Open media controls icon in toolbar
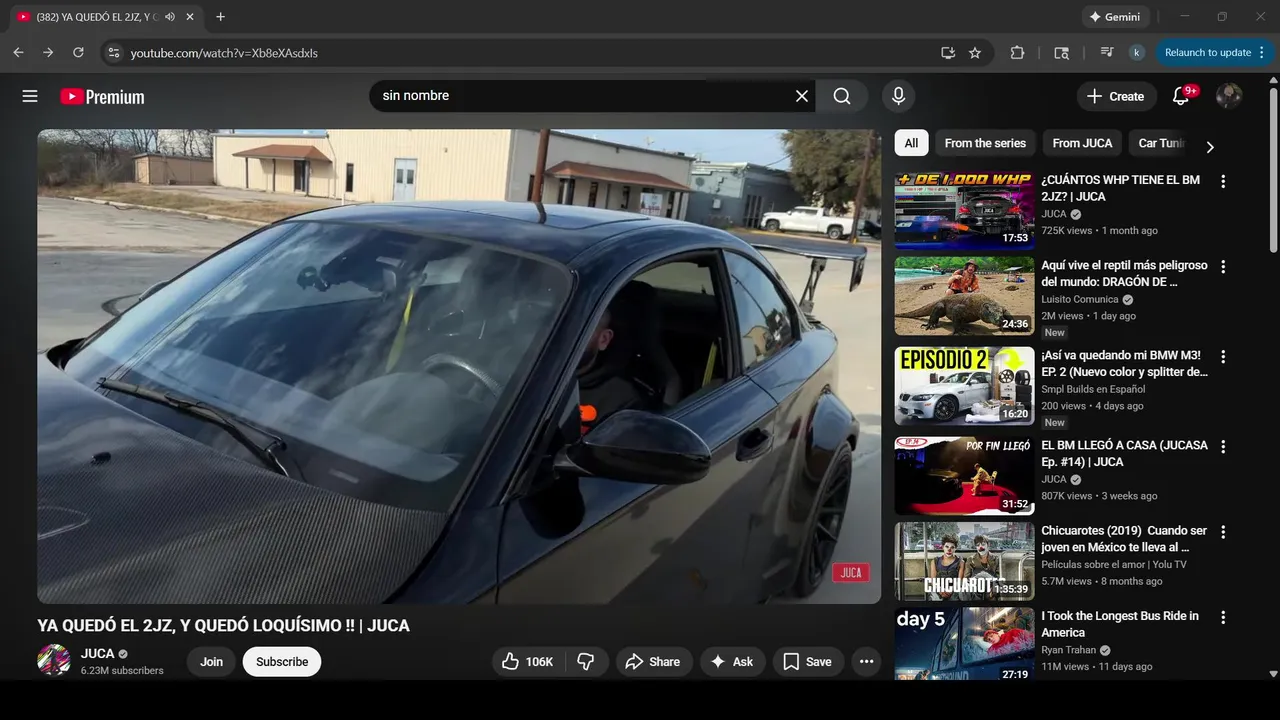Screen dimensions: 1280x720 (1107, 53)
